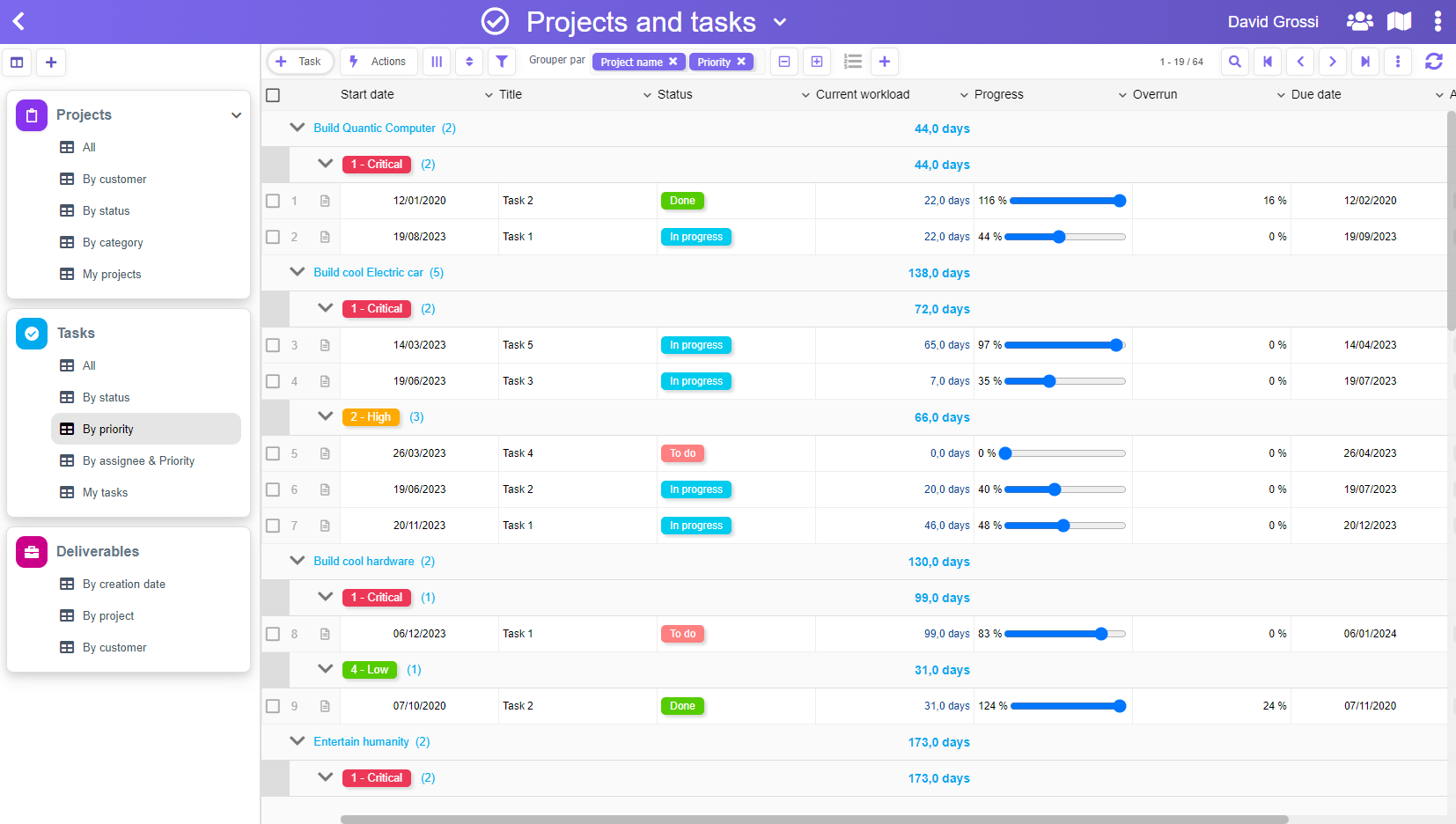Click the add Task button

pos(299,62)
